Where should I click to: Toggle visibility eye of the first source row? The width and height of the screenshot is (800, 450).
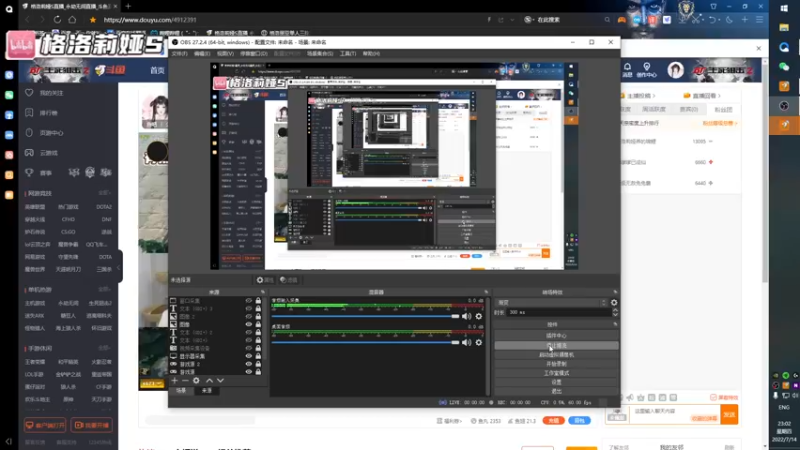point(248,301)
